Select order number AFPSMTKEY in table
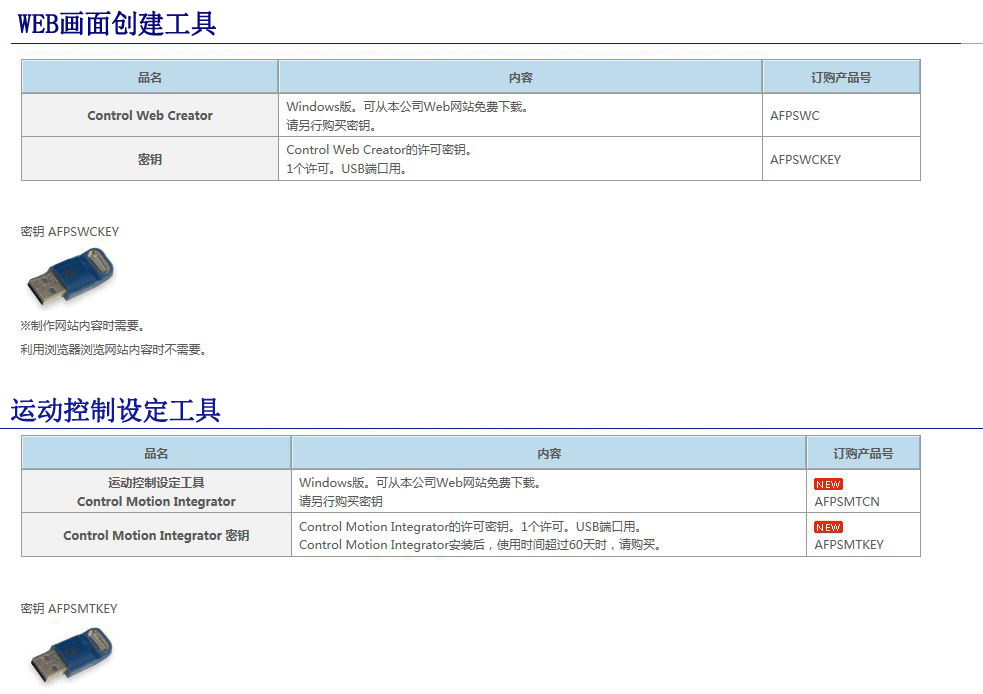Image resolution: width=983 pixels, height=694 pixels. pyautogui.click(x=849, y=545)
